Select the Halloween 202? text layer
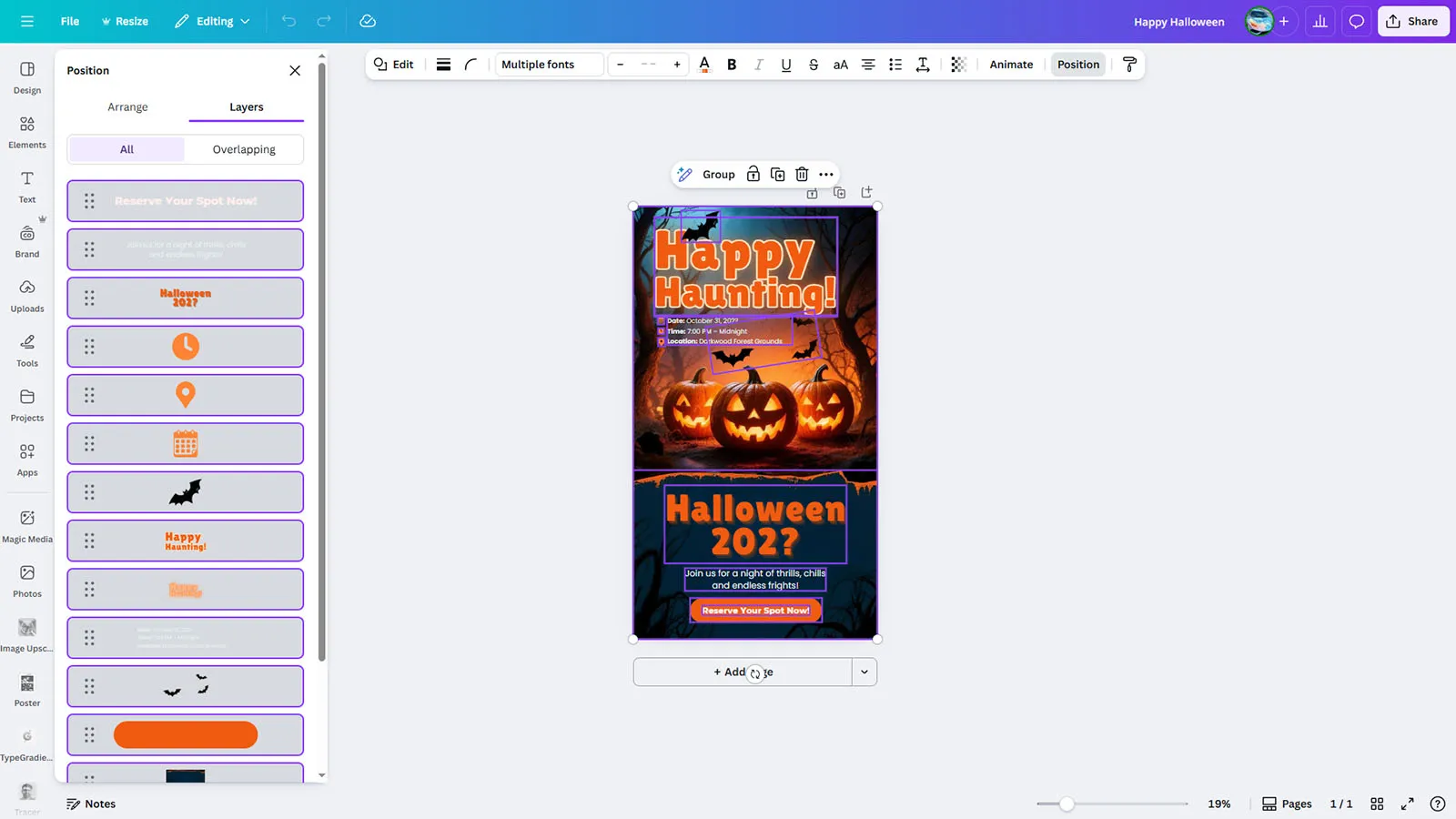Viewport: 1456px width, 819px height. pos(186,298)
